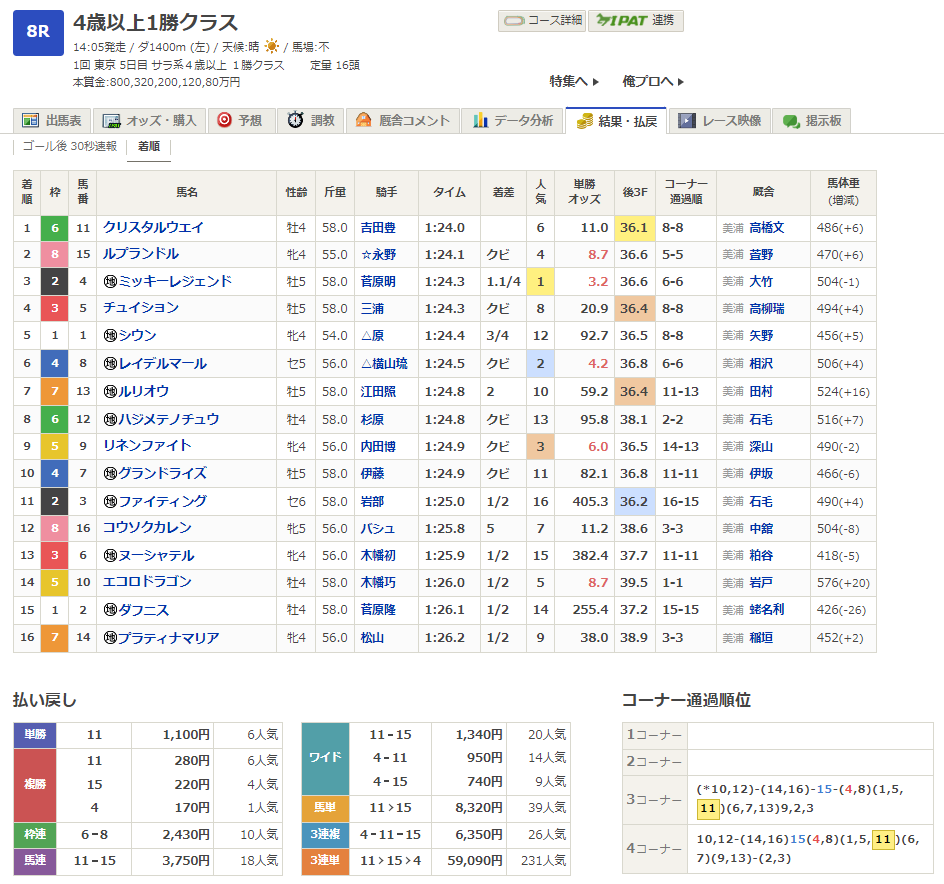Click the stable icon on 厩舎コメント tab
The height and width of the screenshot is (884, 944).
pos(364,120)
